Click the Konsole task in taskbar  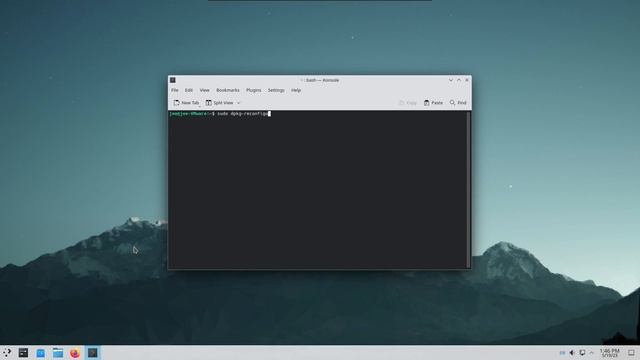(93, 353)
